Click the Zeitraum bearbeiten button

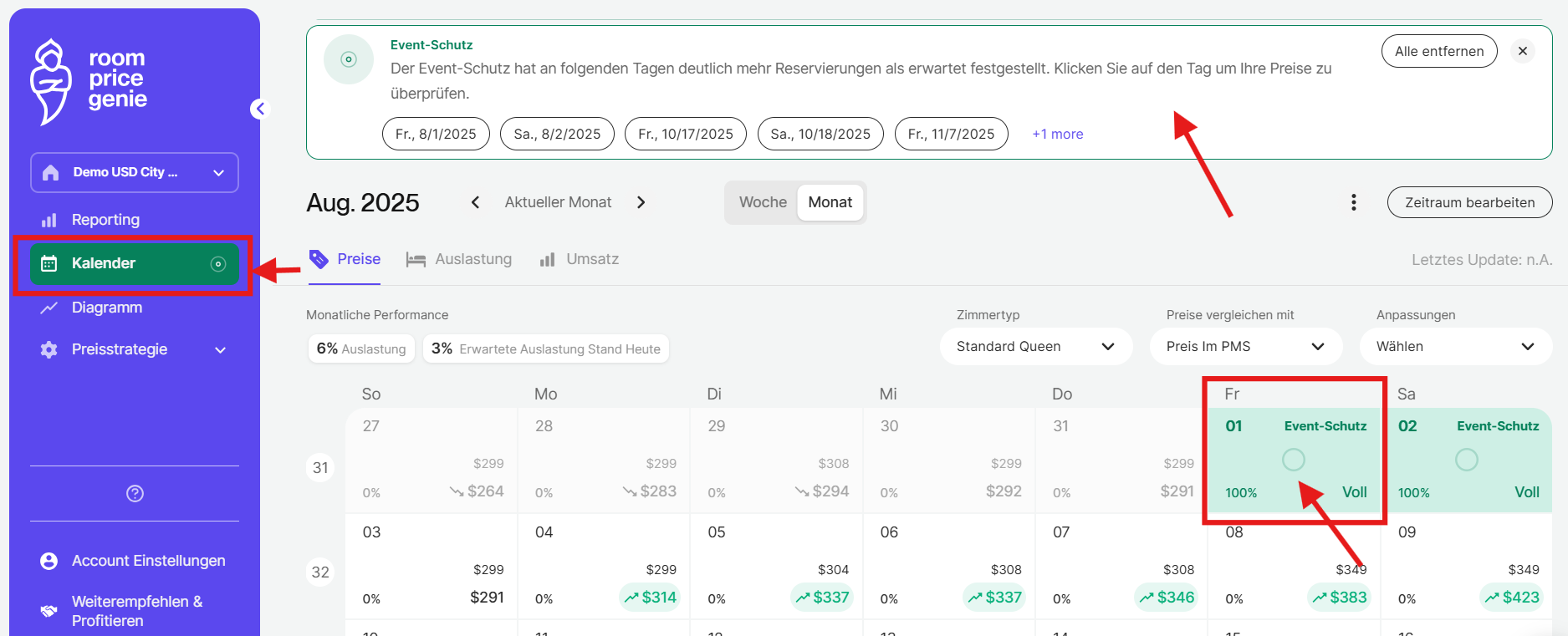(1469, 202)
